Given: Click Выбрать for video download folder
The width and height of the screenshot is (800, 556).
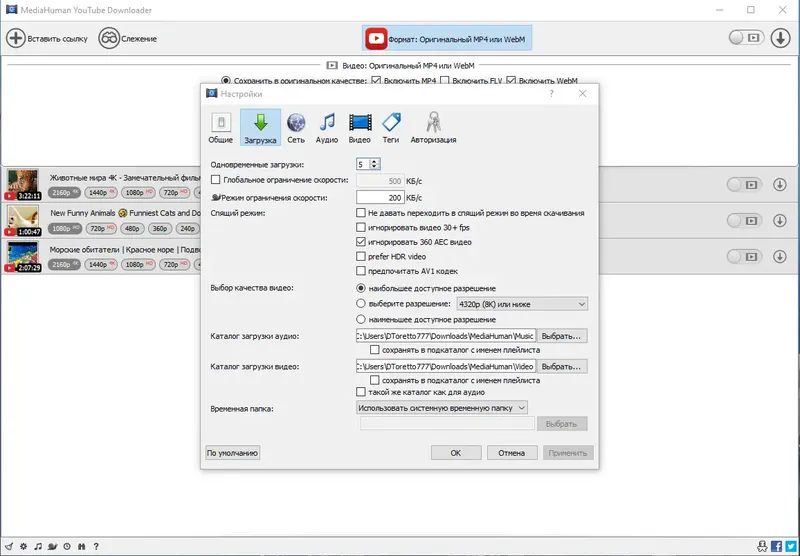Looking at the screenshot, I should (561, 366).
